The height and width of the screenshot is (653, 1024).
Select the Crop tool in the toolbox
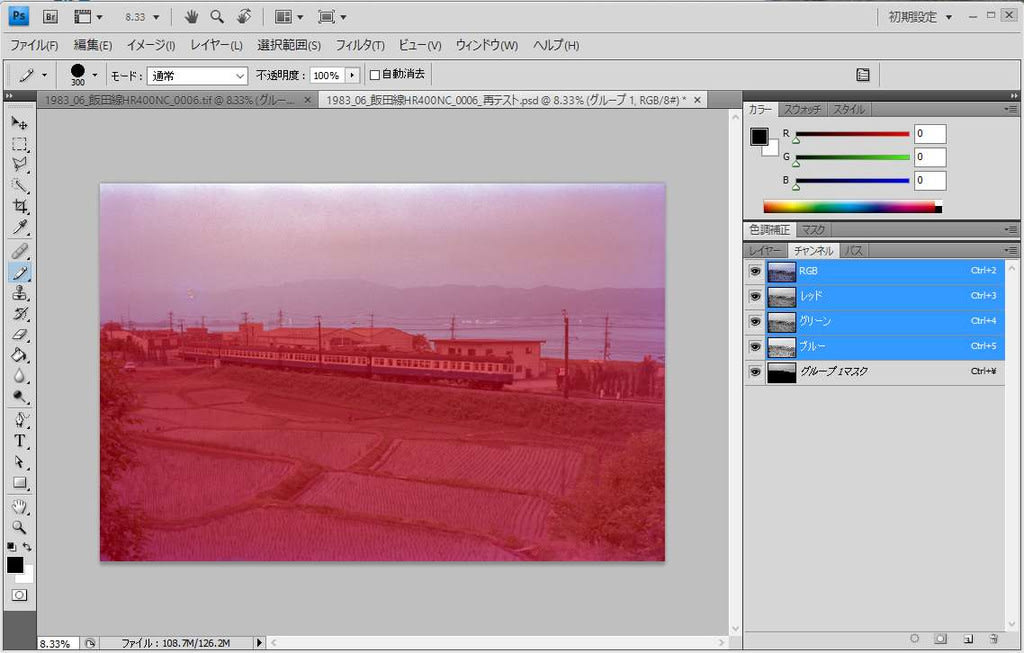click(x=19, y=207)
